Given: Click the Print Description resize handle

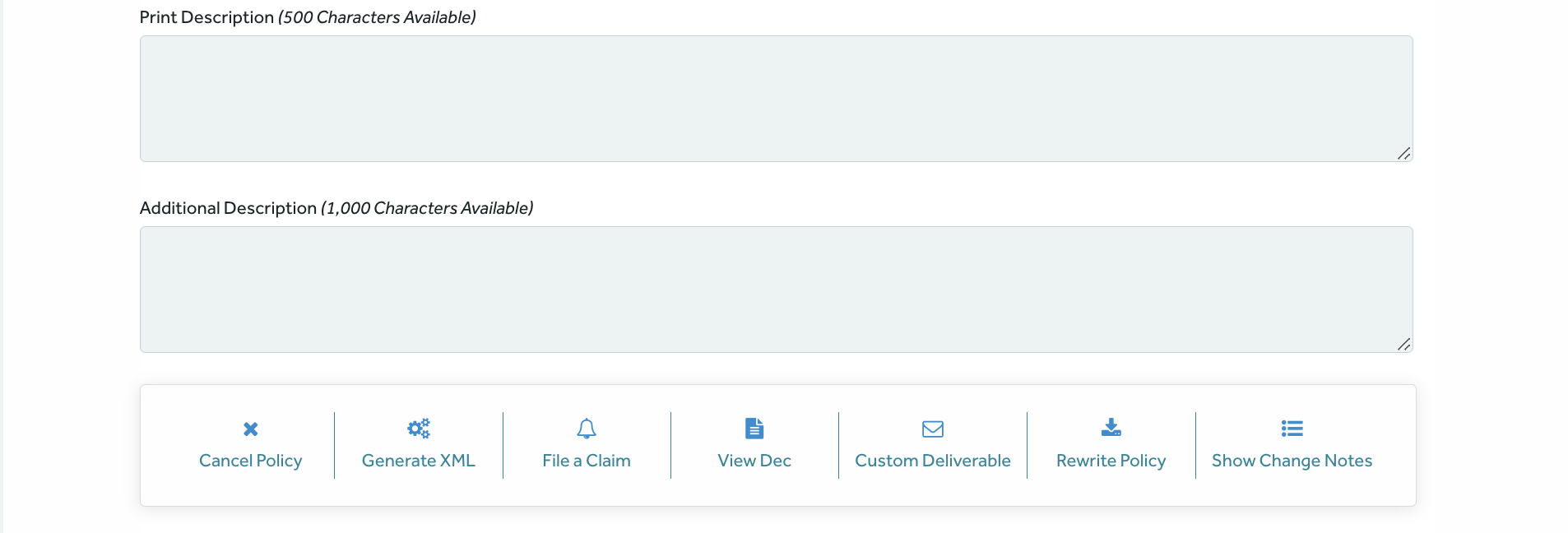Looking at the screenshot, I should tap(1404, 154).
